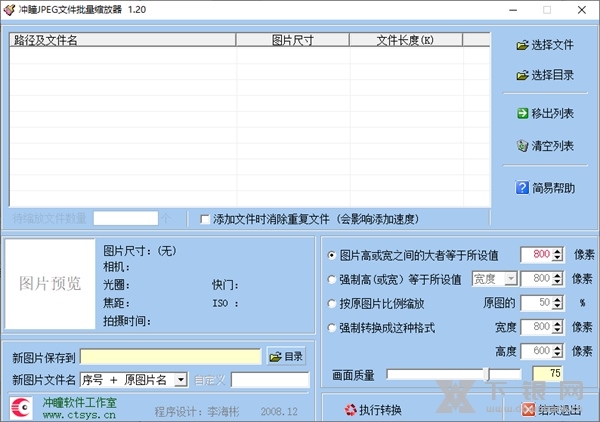Click the 待缩放文件数量 count field
This screenshot has height=422, width=600.
point(126,218)
